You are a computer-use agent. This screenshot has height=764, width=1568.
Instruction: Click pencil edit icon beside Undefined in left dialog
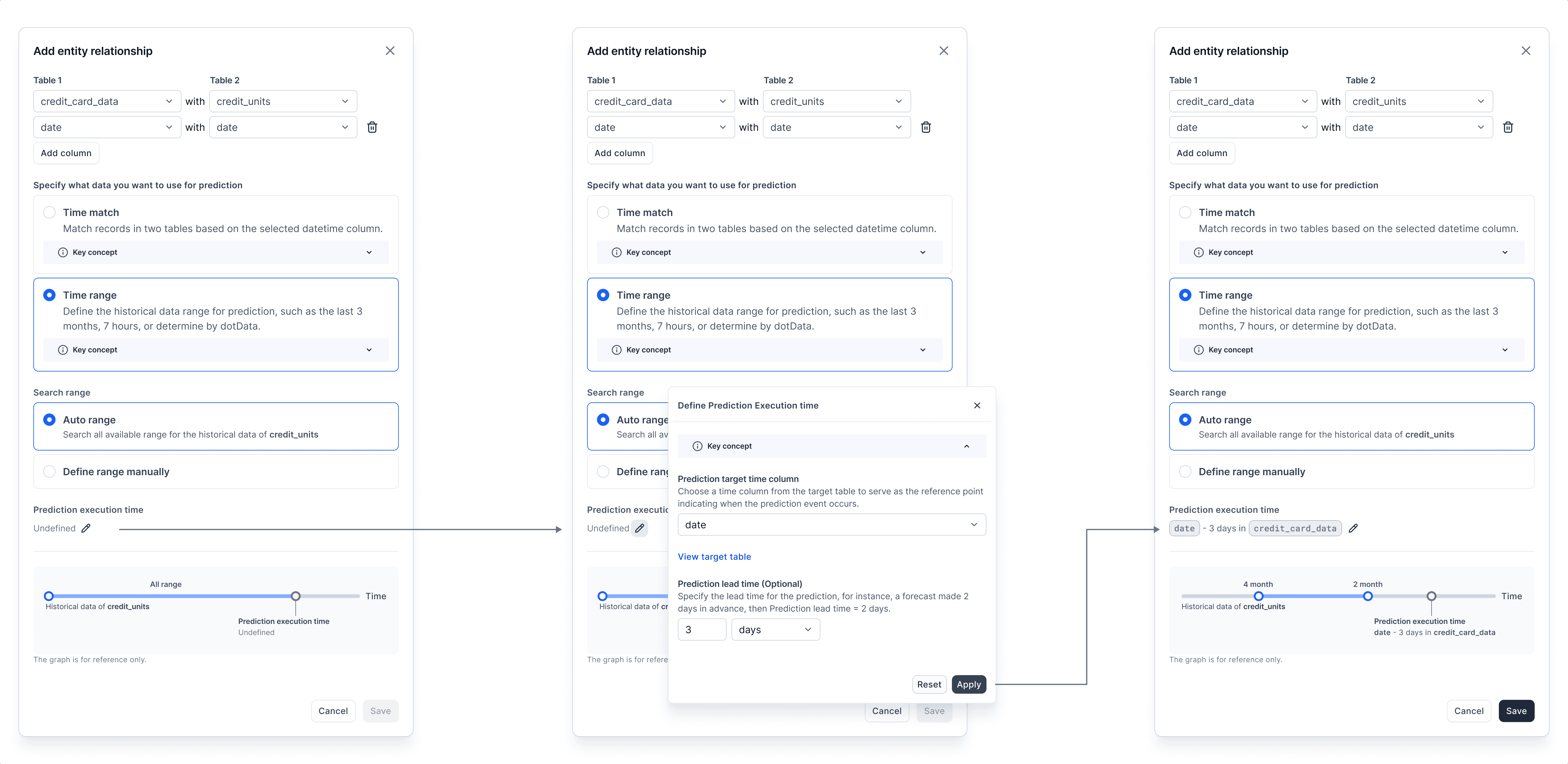[x=86, y=528]
